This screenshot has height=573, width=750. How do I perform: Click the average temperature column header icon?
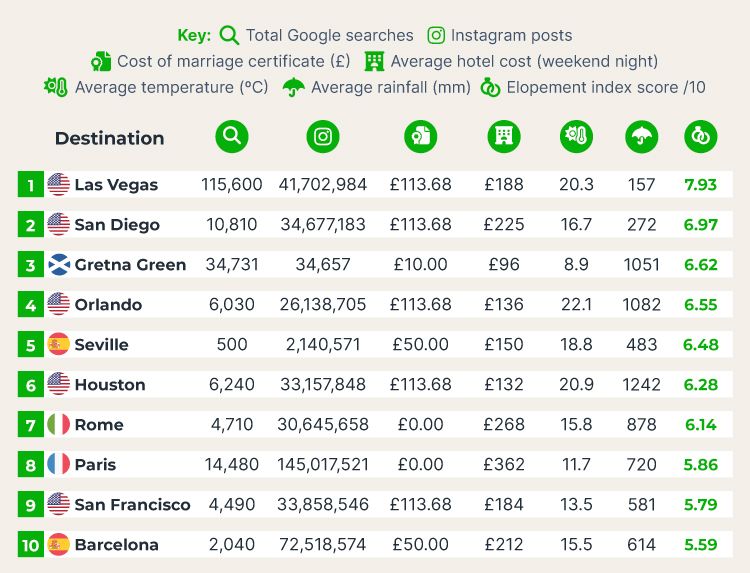click(x=576, y=137)
